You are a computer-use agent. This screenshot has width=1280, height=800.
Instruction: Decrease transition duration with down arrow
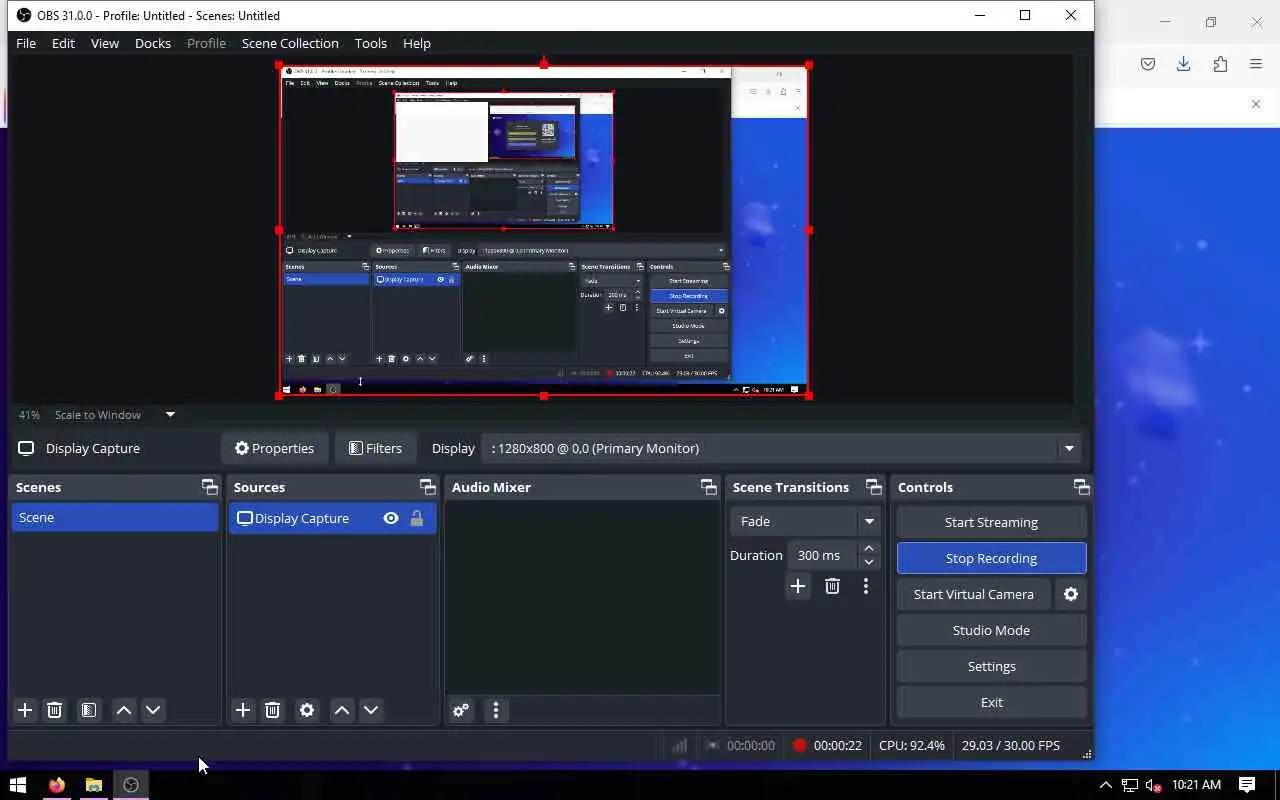[x=869, y=562]
